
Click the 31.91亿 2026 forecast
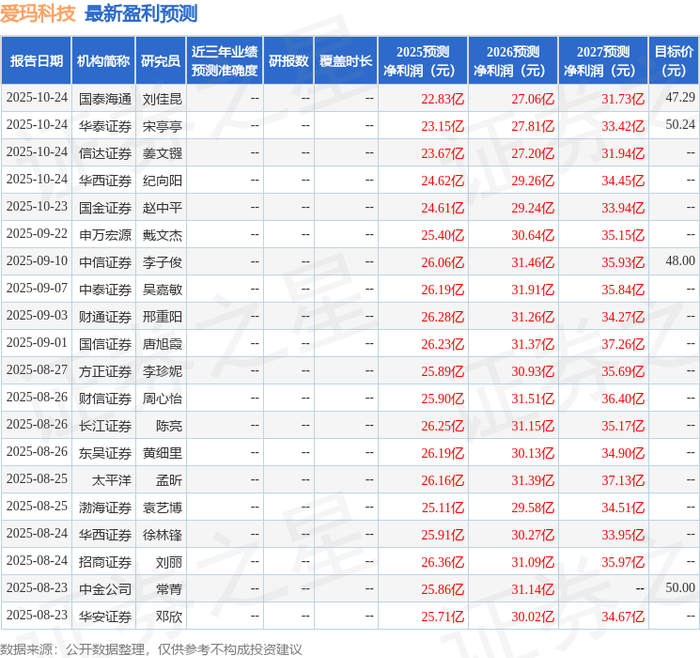coord(533,290)
